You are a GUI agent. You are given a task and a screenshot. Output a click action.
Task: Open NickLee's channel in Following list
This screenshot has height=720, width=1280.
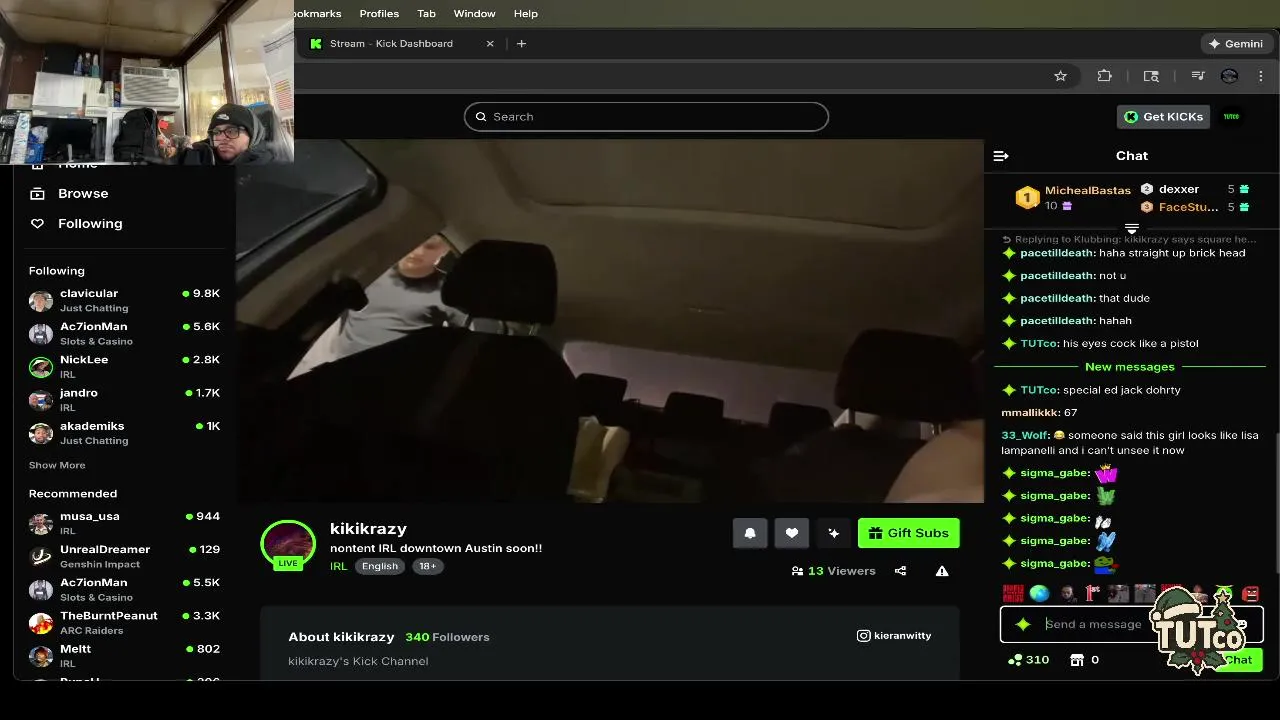tap(124, 366)
